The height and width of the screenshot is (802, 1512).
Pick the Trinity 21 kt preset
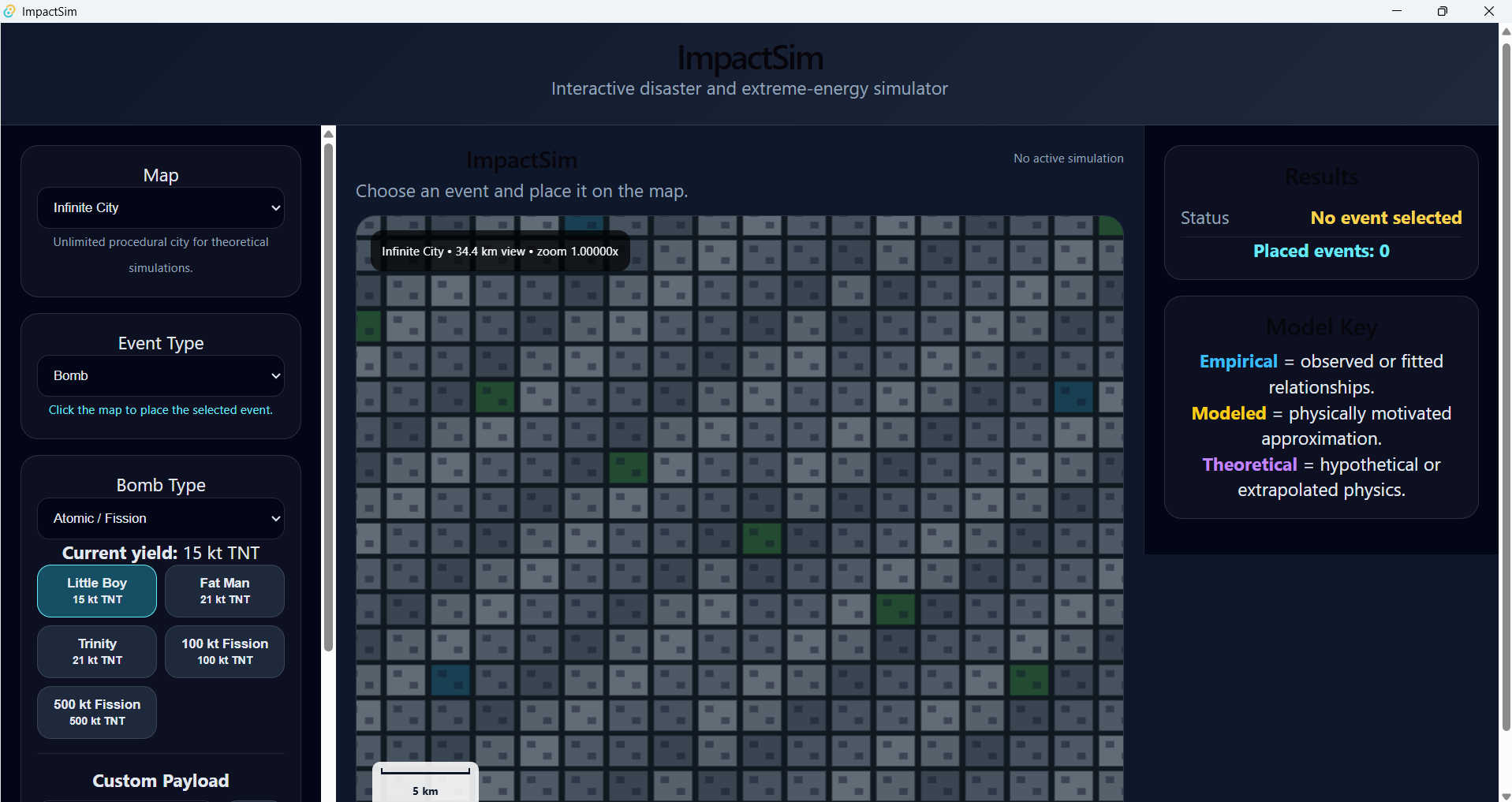click(x=97, y=651)
